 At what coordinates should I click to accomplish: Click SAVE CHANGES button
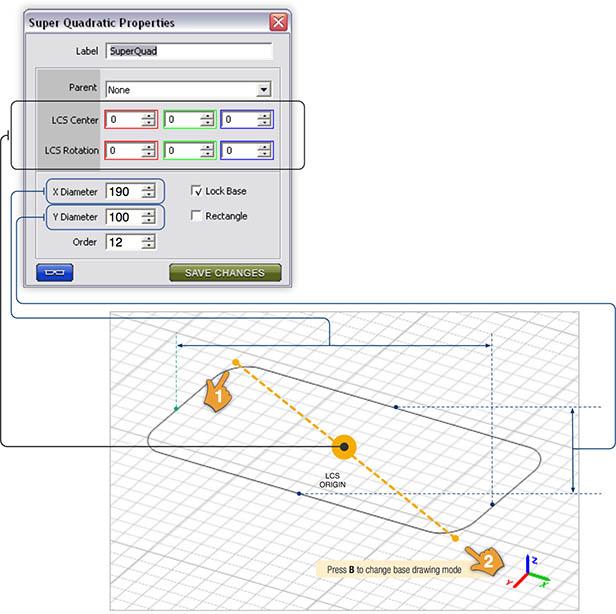coord(225,273)
